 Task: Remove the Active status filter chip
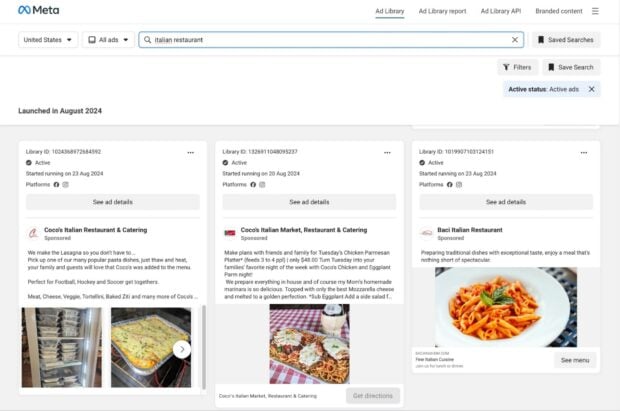coord(592,89)
